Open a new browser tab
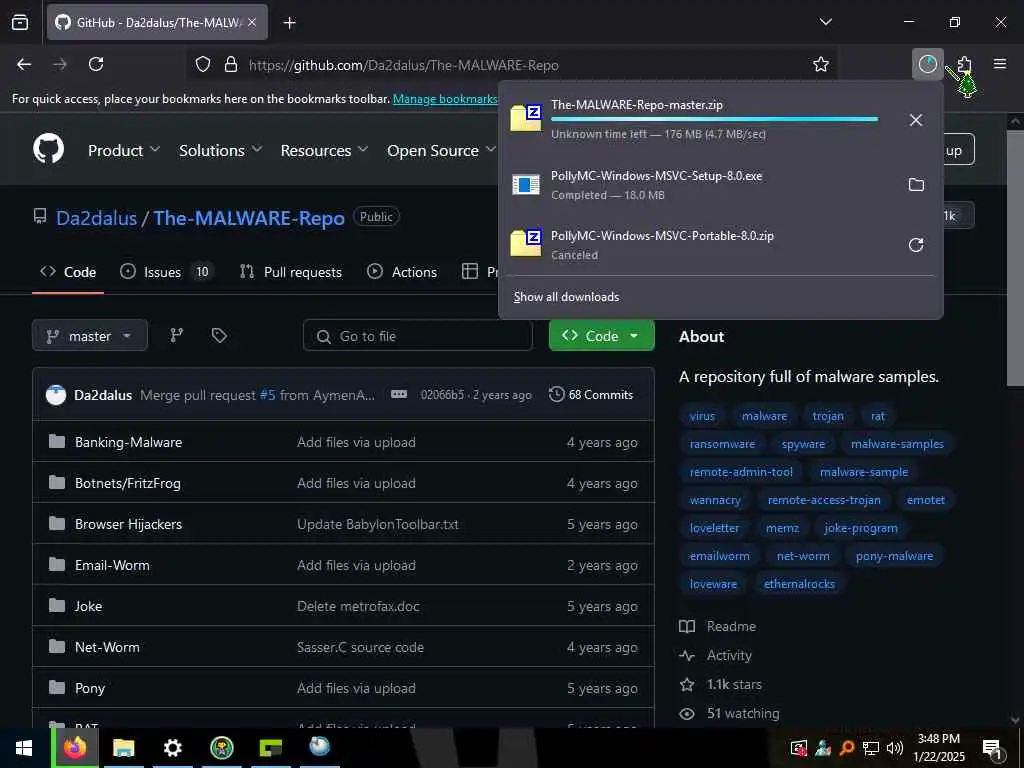 coord(289,23)
